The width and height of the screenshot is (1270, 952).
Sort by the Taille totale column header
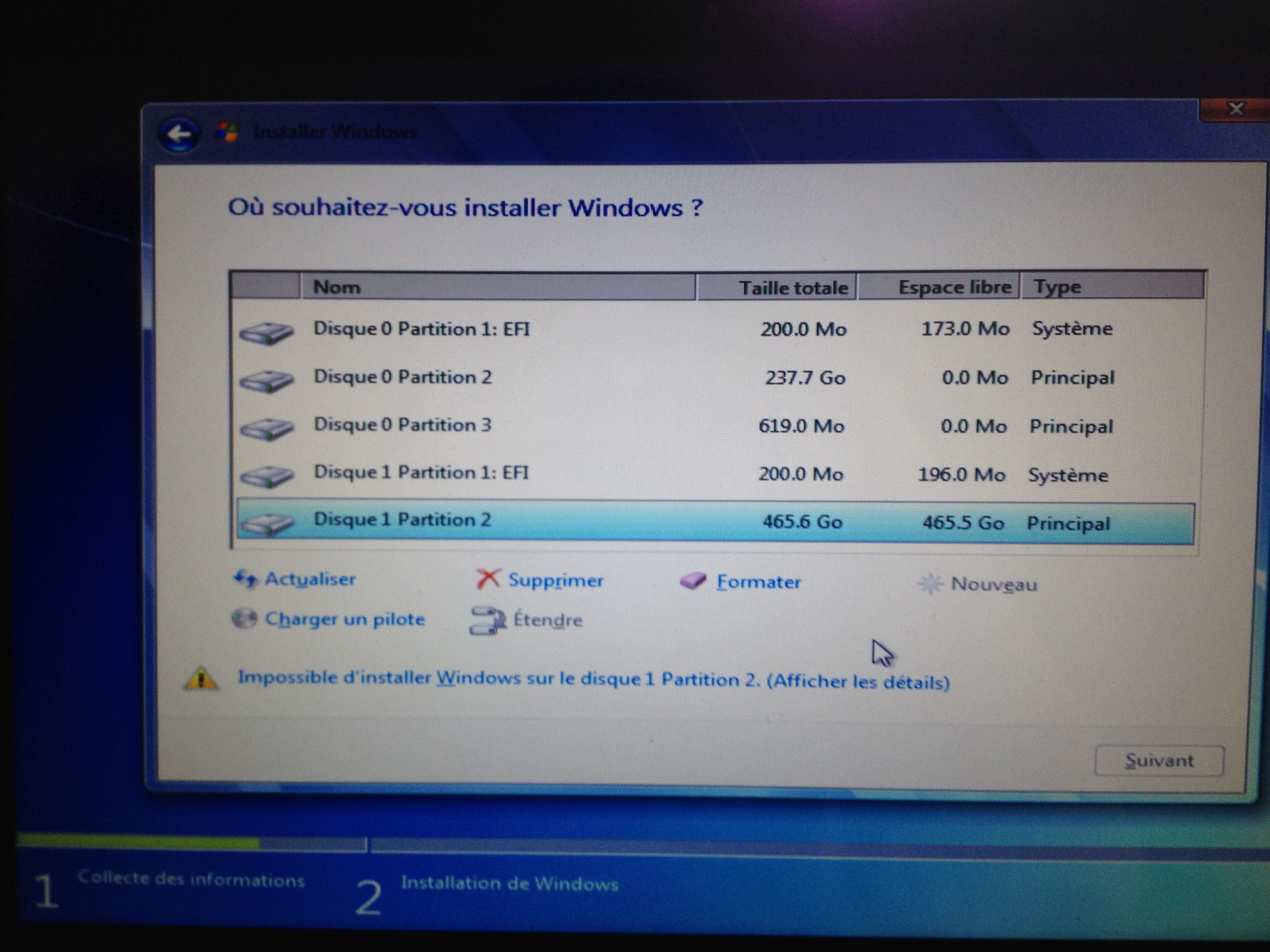point(777,287)
